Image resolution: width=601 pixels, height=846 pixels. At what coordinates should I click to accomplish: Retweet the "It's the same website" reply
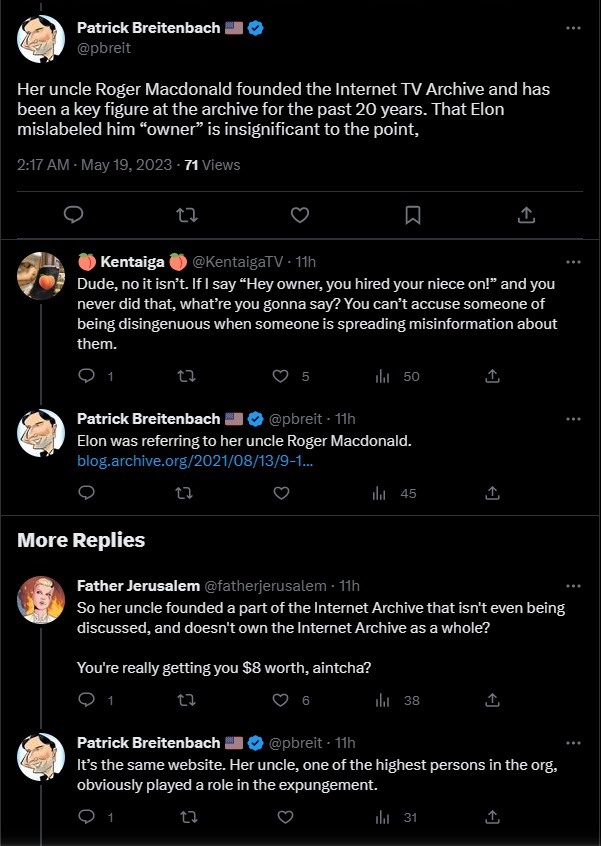tap(186, 817)
